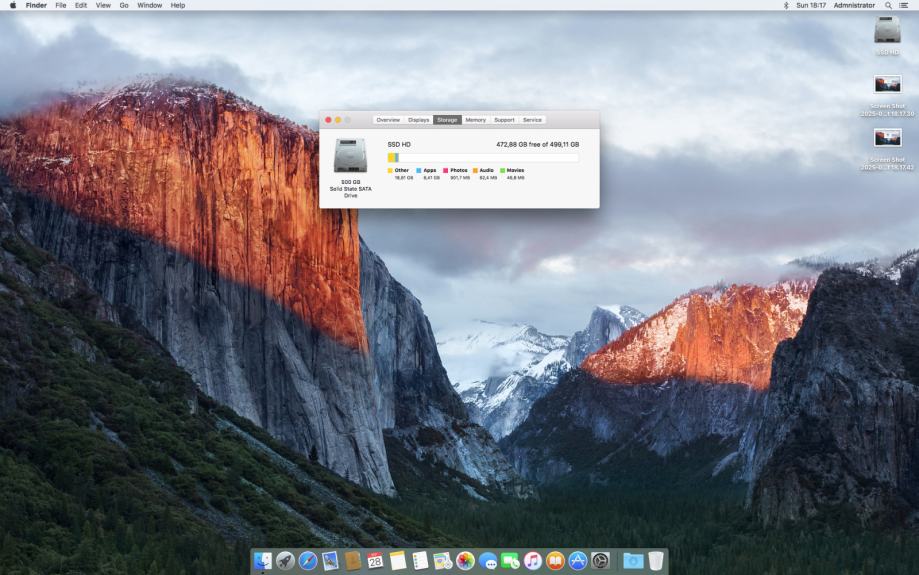Click the SSD drive icon in Storage window
The height and width of the screenshot is (575, 919).
[x=350, y=156]
